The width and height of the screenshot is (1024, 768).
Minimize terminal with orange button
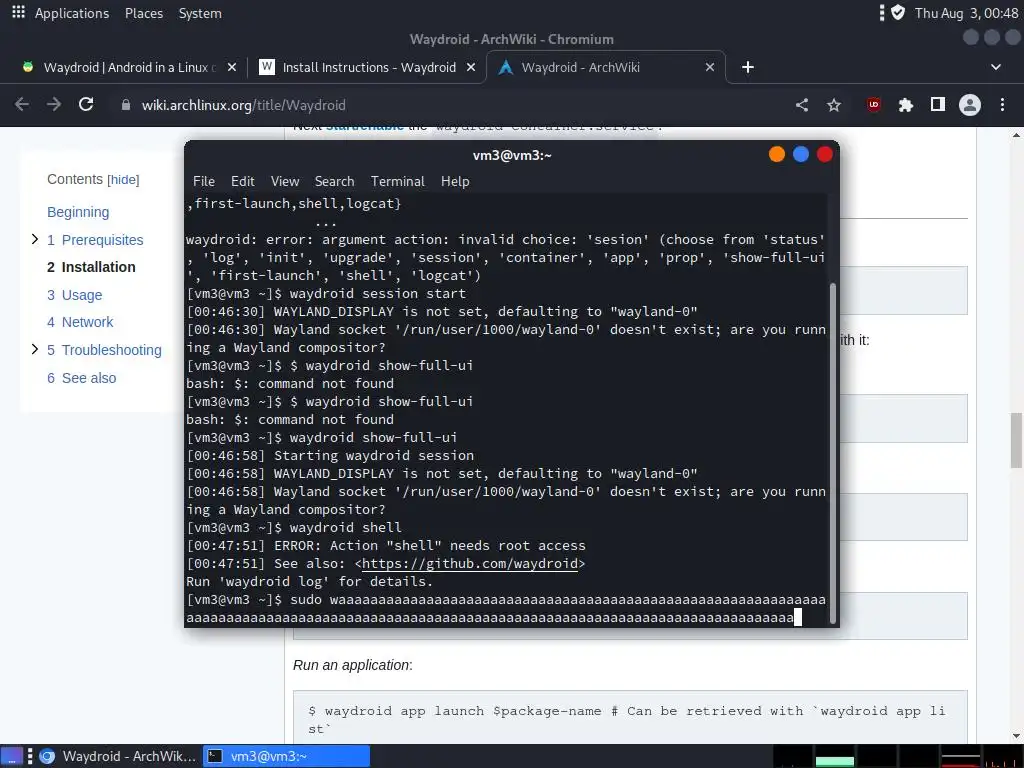(x=776, y=154)
